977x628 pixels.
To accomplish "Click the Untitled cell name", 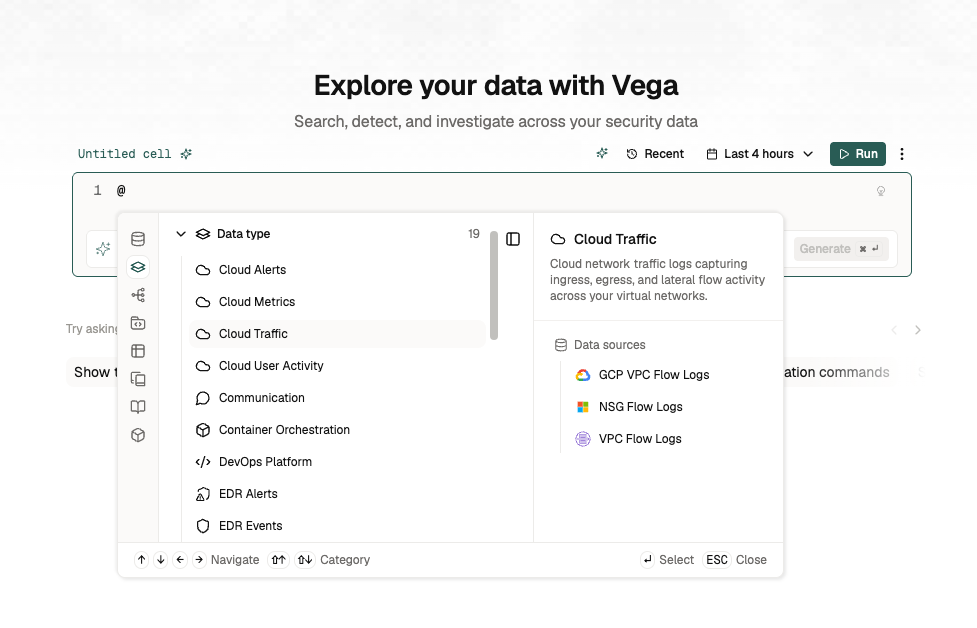I will (x=124, y=154).
